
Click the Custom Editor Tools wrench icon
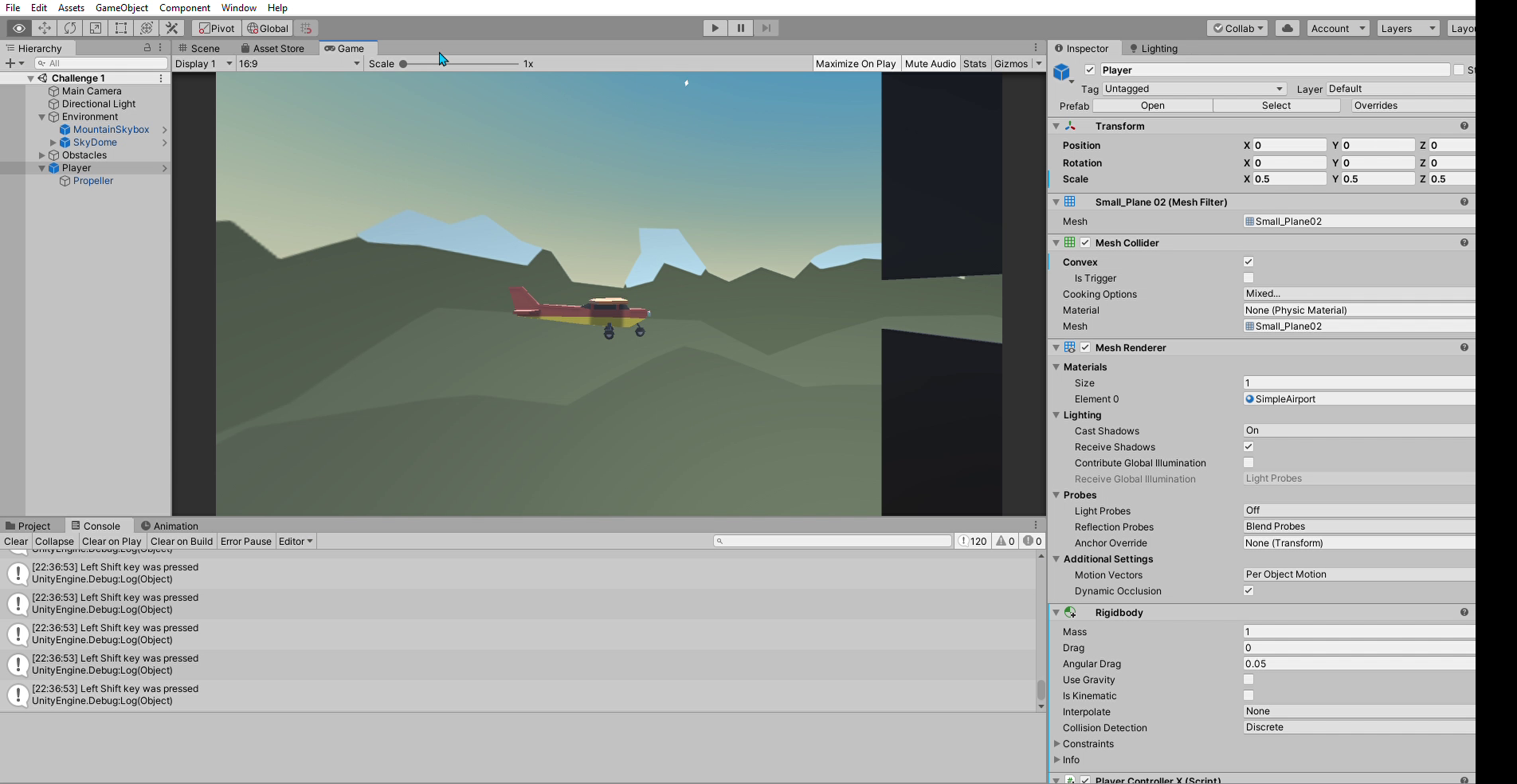click(171, 28)
